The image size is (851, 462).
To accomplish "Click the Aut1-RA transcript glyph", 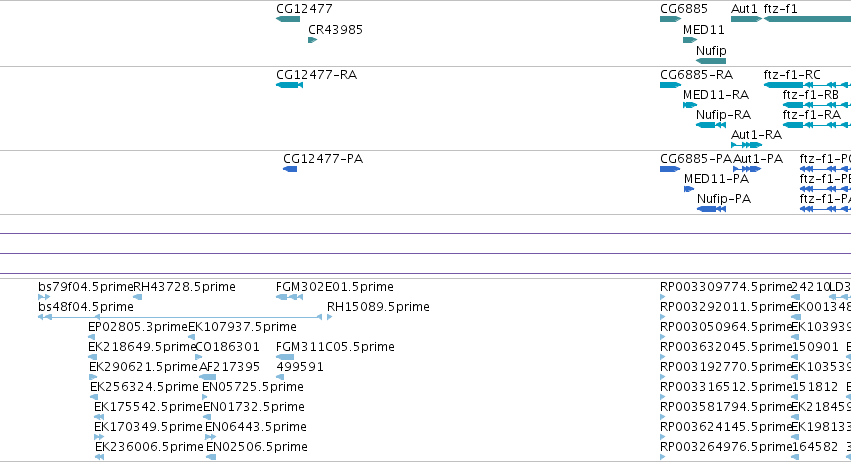I will point(746,145).
